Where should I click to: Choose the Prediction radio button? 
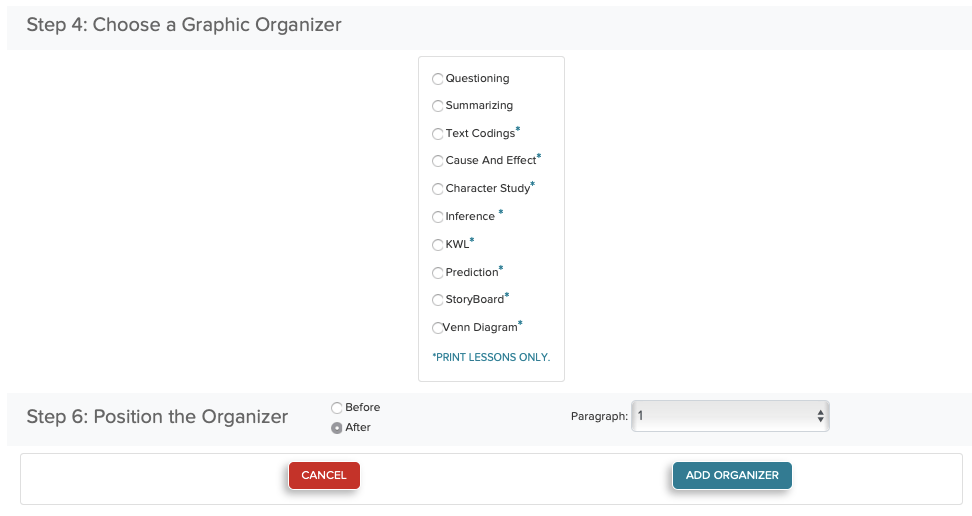438,273
